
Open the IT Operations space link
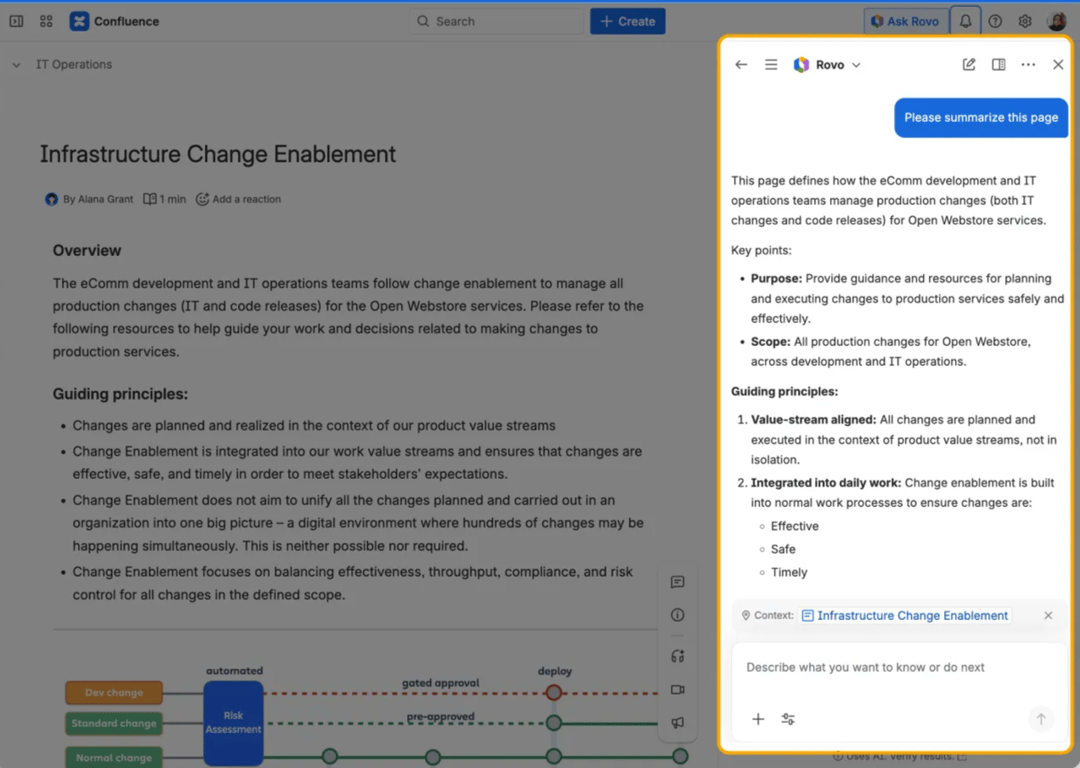[74, 65]
